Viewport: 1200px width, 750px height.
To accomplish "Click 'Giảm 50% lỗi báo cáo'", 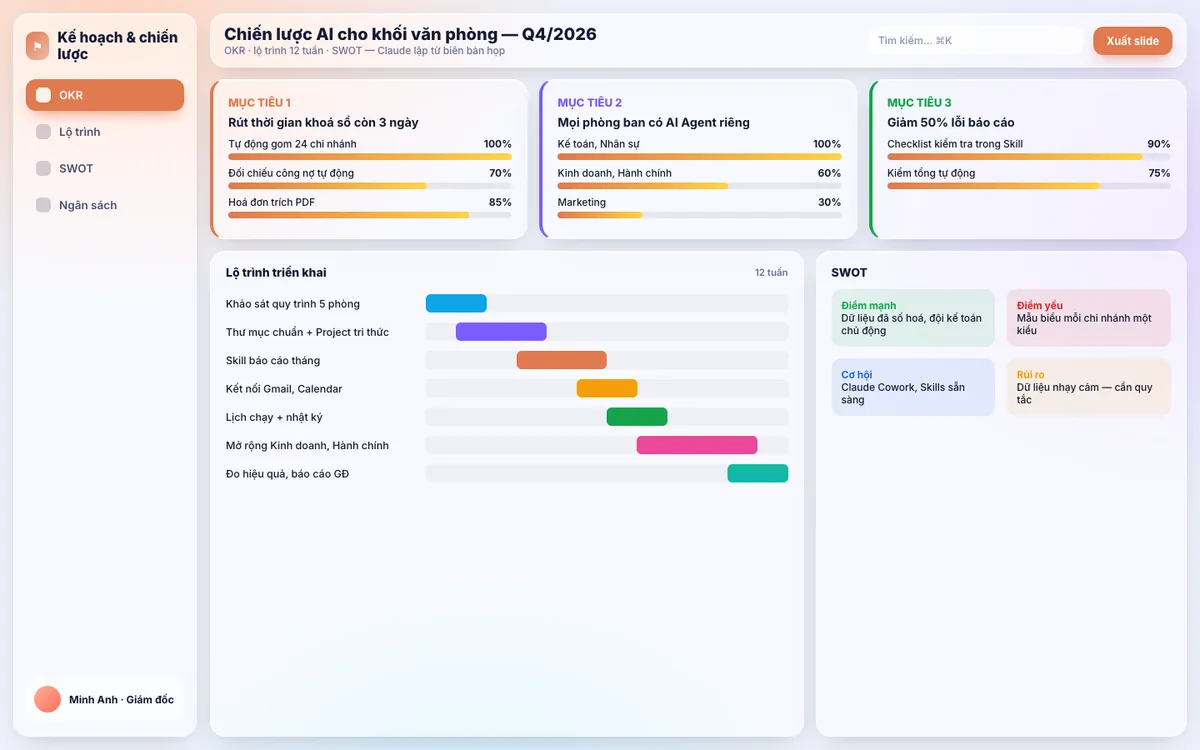I will pos(951,122).
